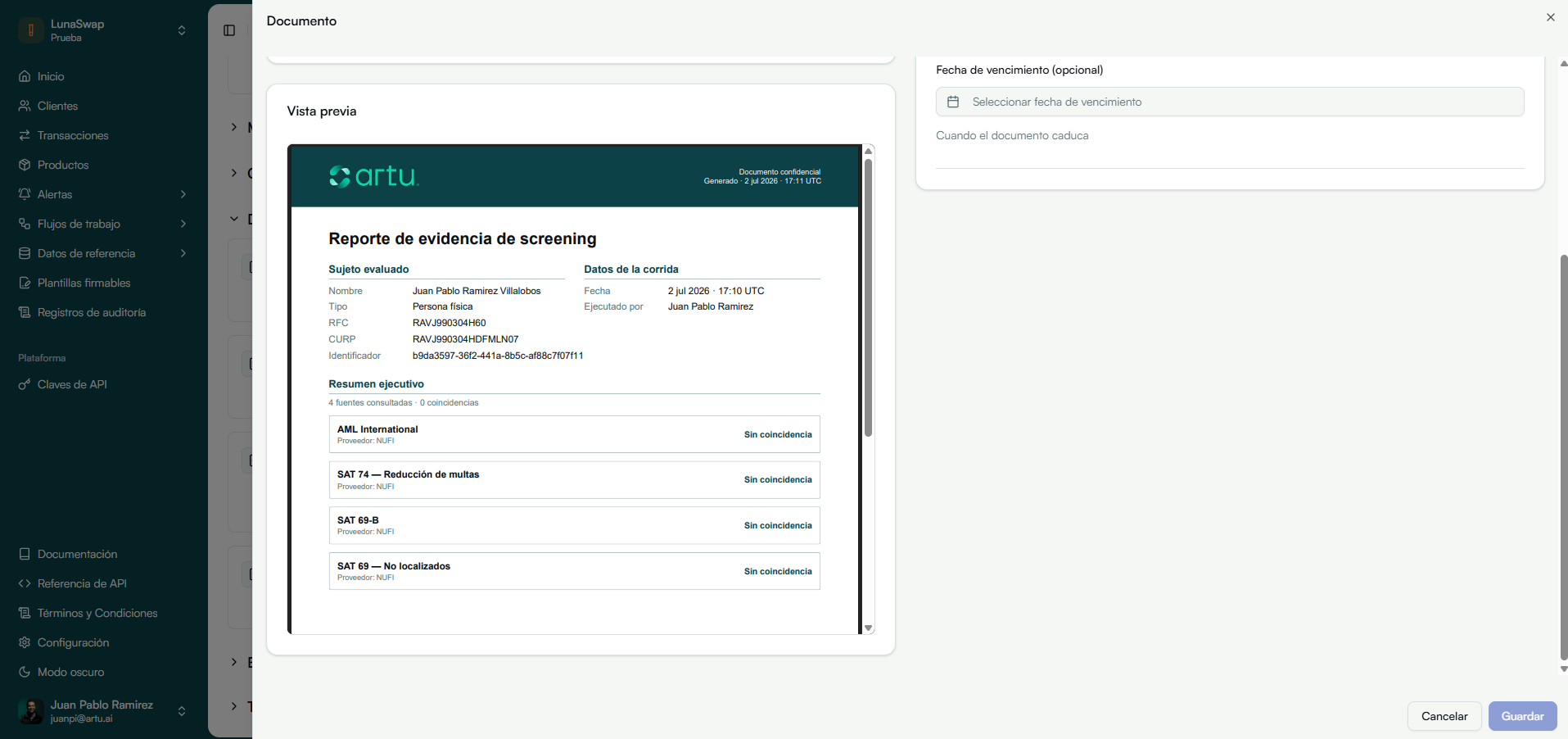Click the Alertas bell icon
Viewport: 1568px width, 739px height.
click(25, 194)
